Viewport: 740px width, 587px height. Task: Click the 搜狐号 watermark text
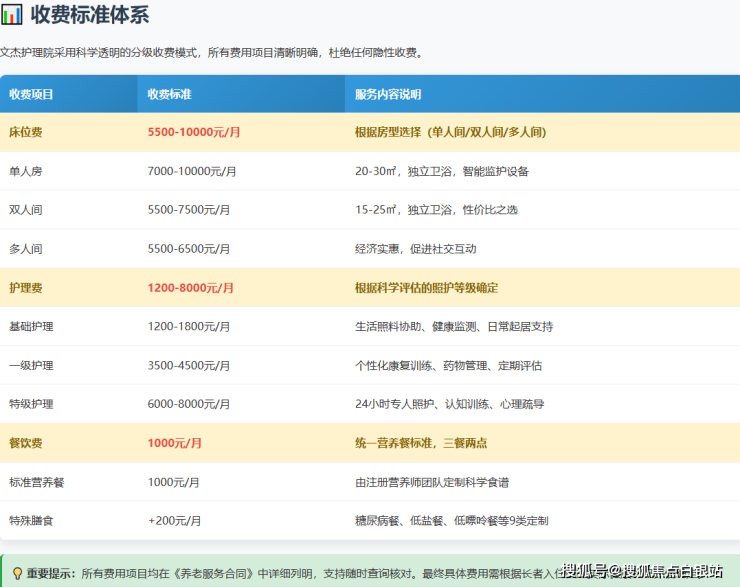tap(584, 571)
